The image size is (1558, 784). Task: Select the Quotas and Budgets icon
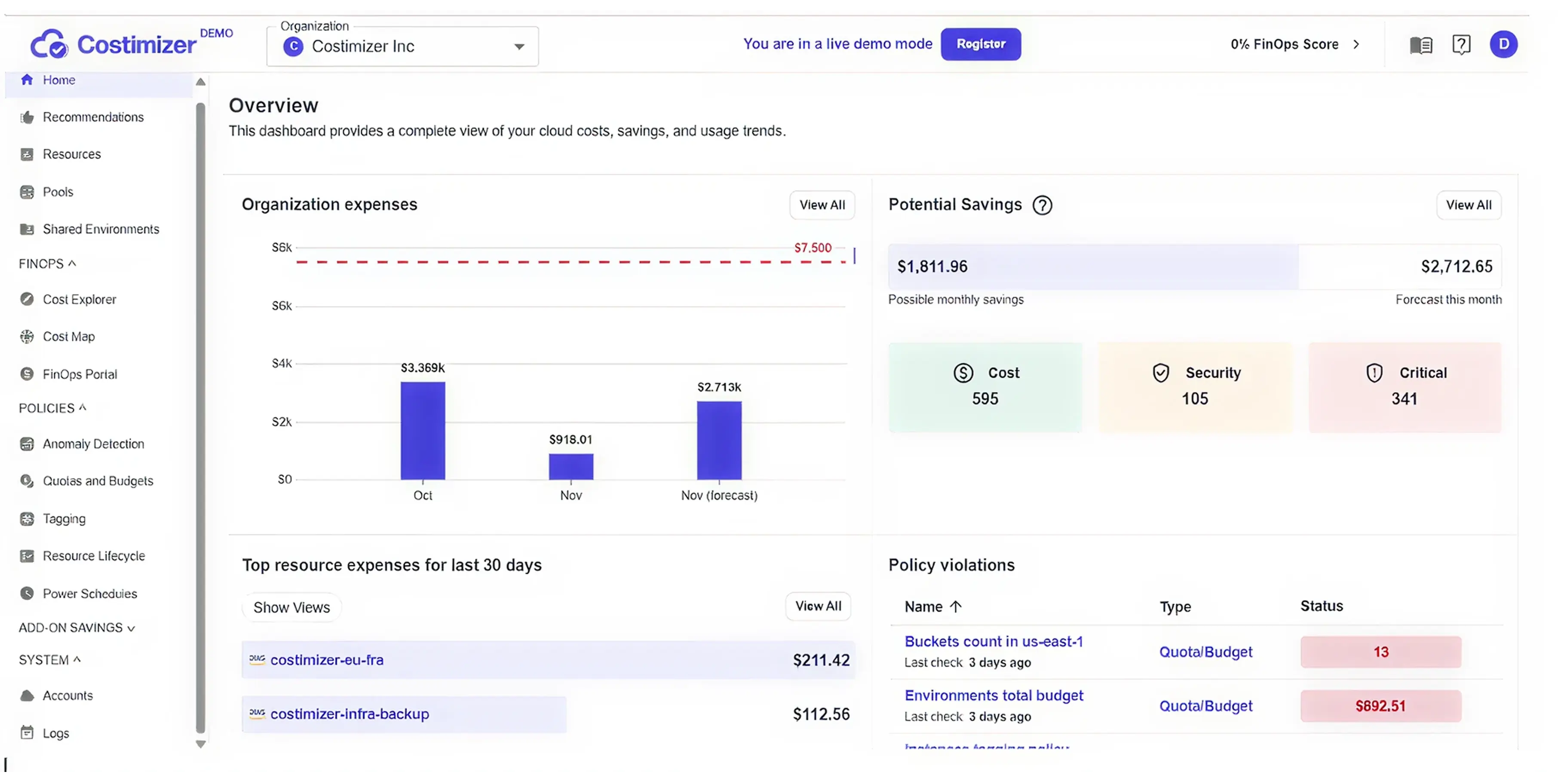(27, 481)
